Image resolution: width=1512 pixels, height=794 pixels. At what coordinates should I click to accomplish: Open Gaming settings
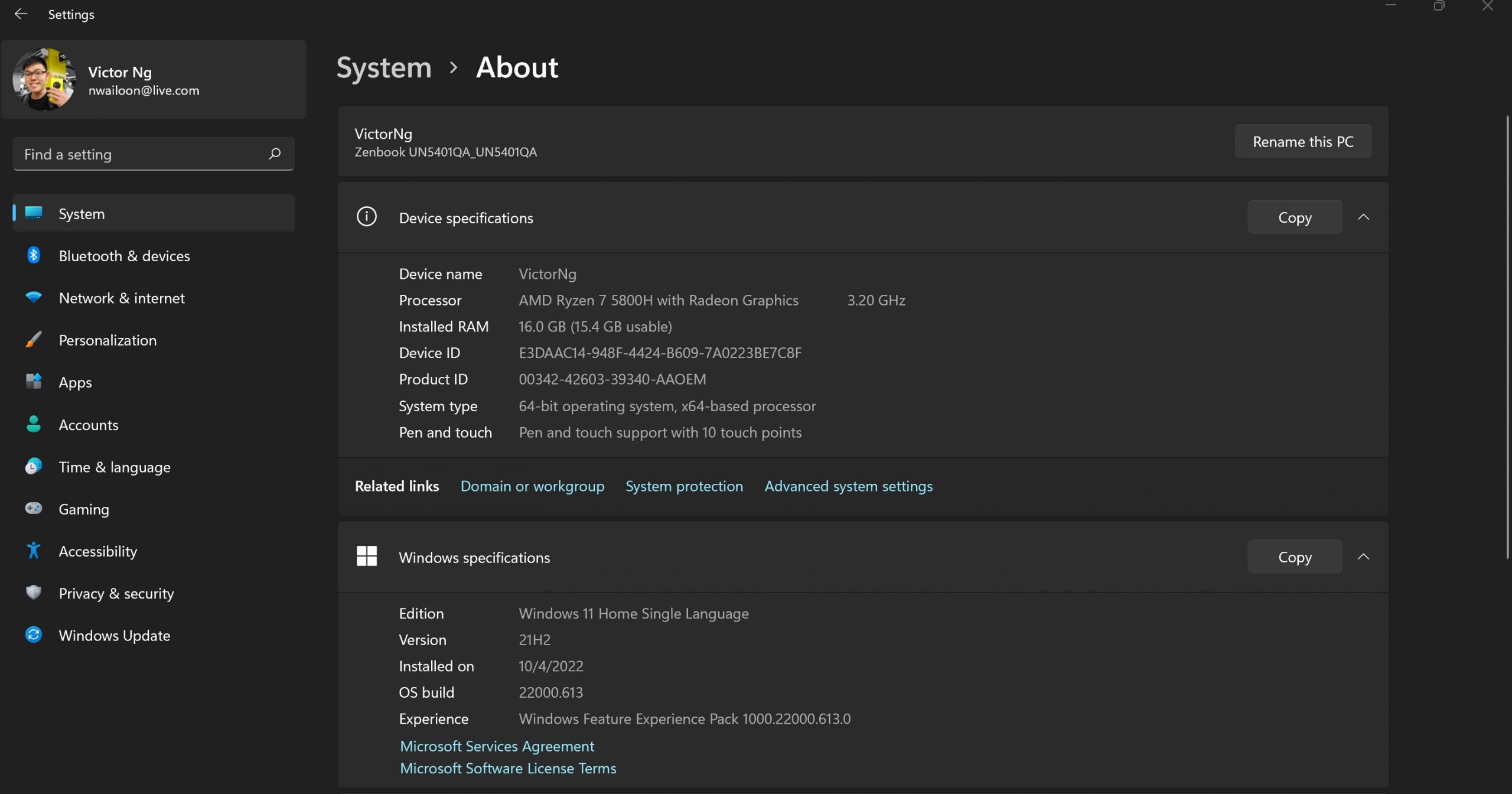tap(84, 509)
